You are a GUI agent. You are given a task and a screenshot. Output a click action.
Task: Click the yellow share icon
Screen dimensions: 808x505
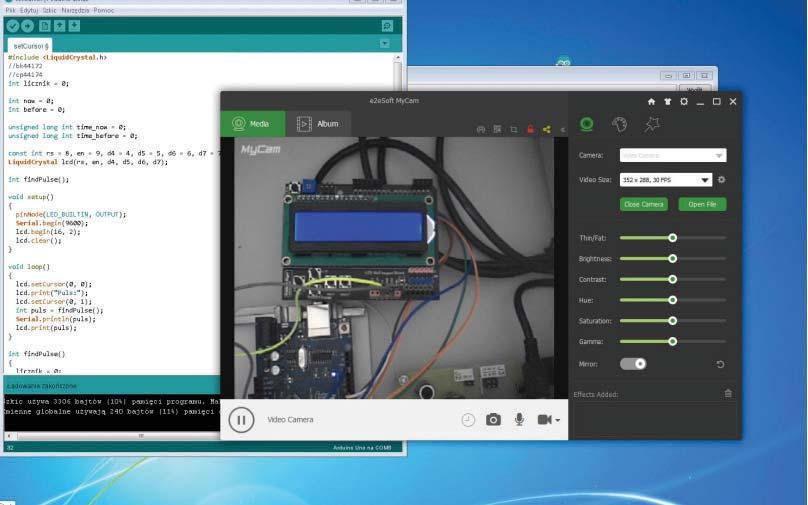(547, 129)
